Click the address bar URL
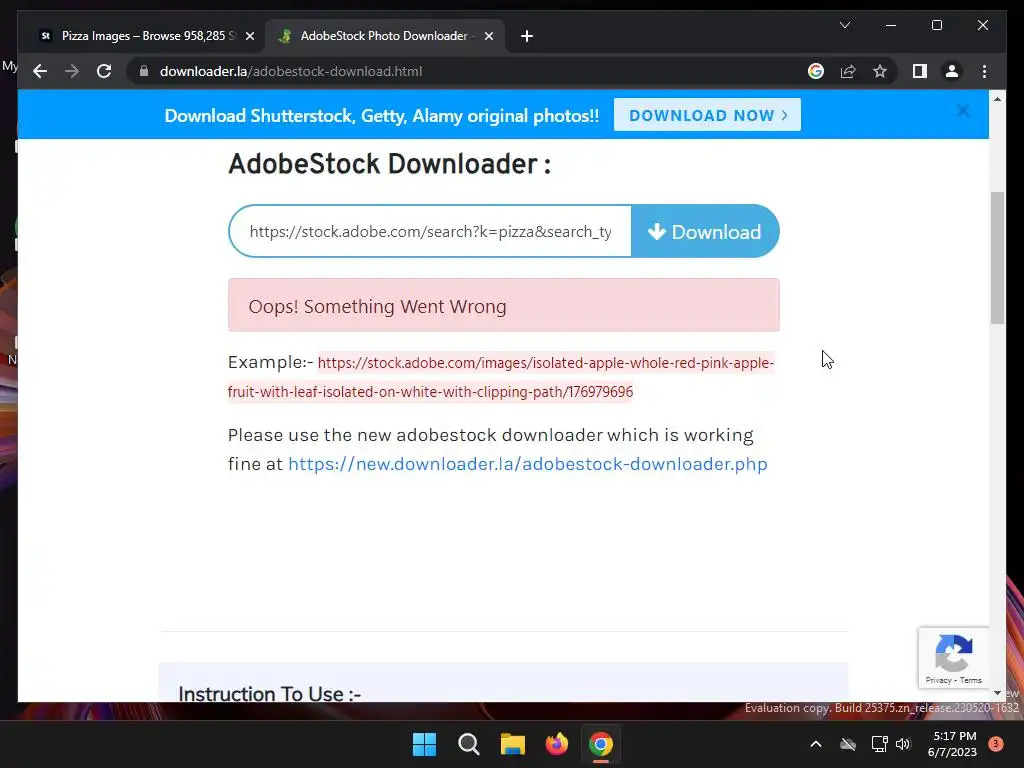1024x768 pixels. tap(291, 71)
